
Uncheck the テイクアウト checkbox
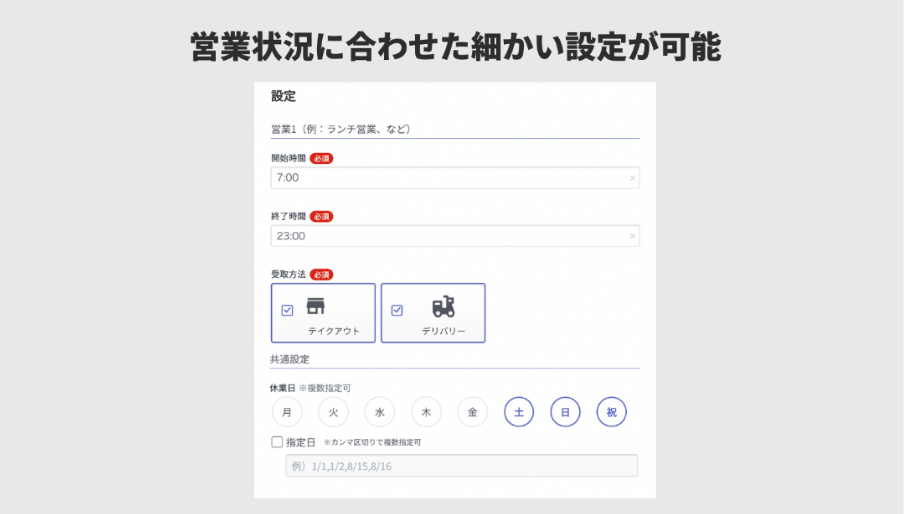coord(287,311)
